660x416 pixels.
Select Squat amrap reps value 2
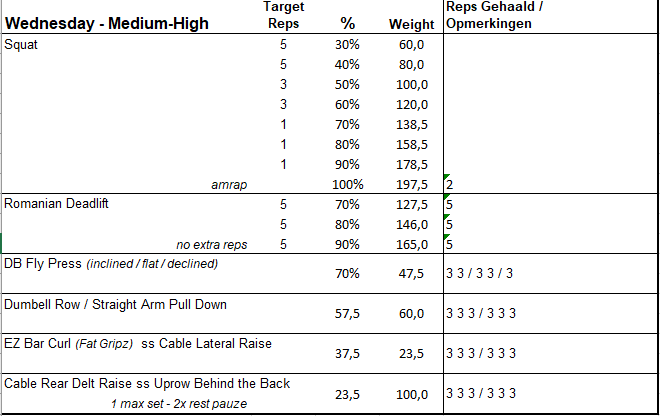point(451,185)
